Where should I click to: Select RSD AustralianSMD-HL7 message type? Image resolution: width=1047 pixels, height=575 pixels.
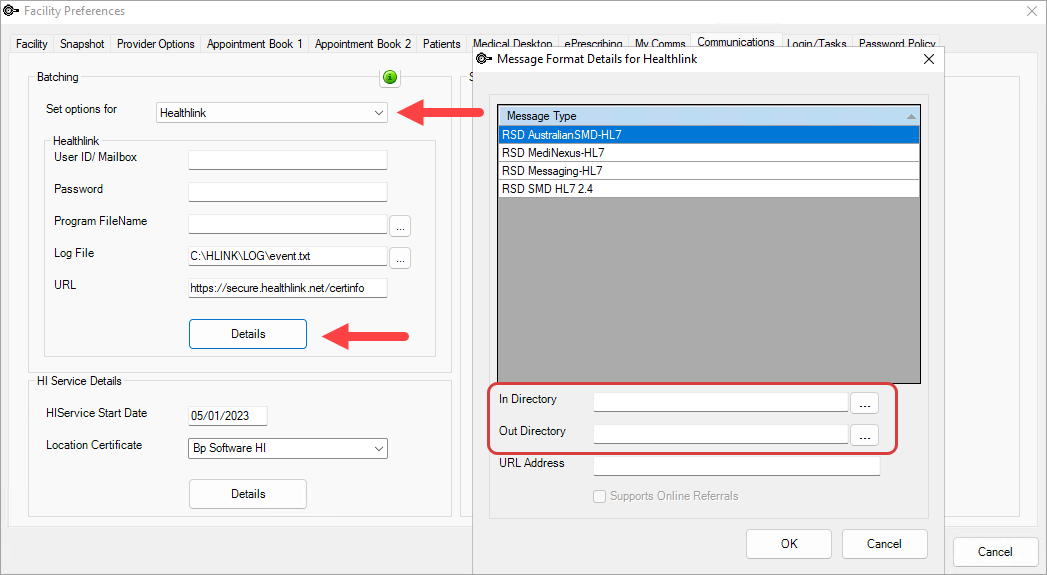point(709,135)
